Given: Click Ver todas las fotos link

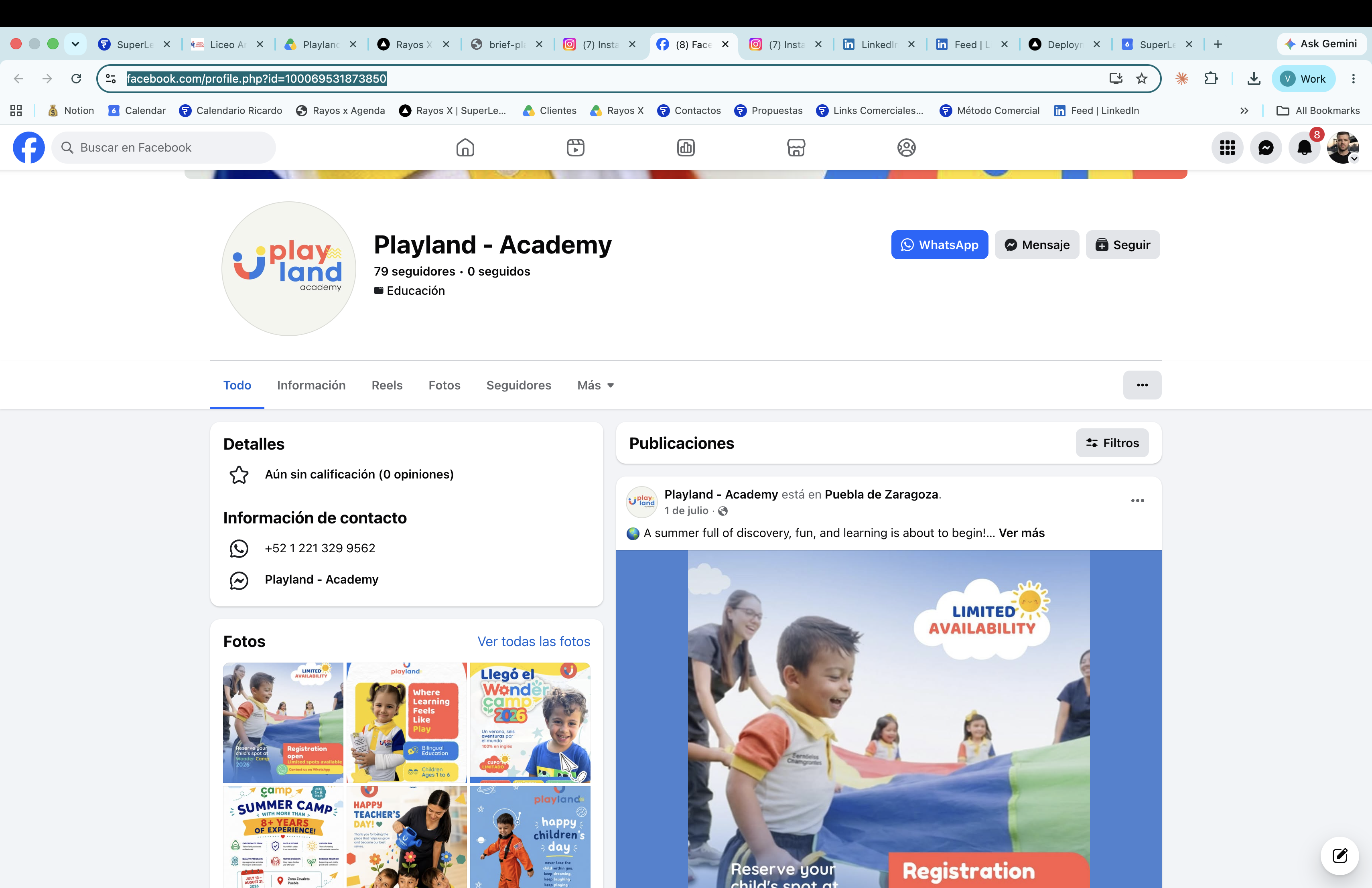Looking at the screenshot, I should (x=534, y=641).
